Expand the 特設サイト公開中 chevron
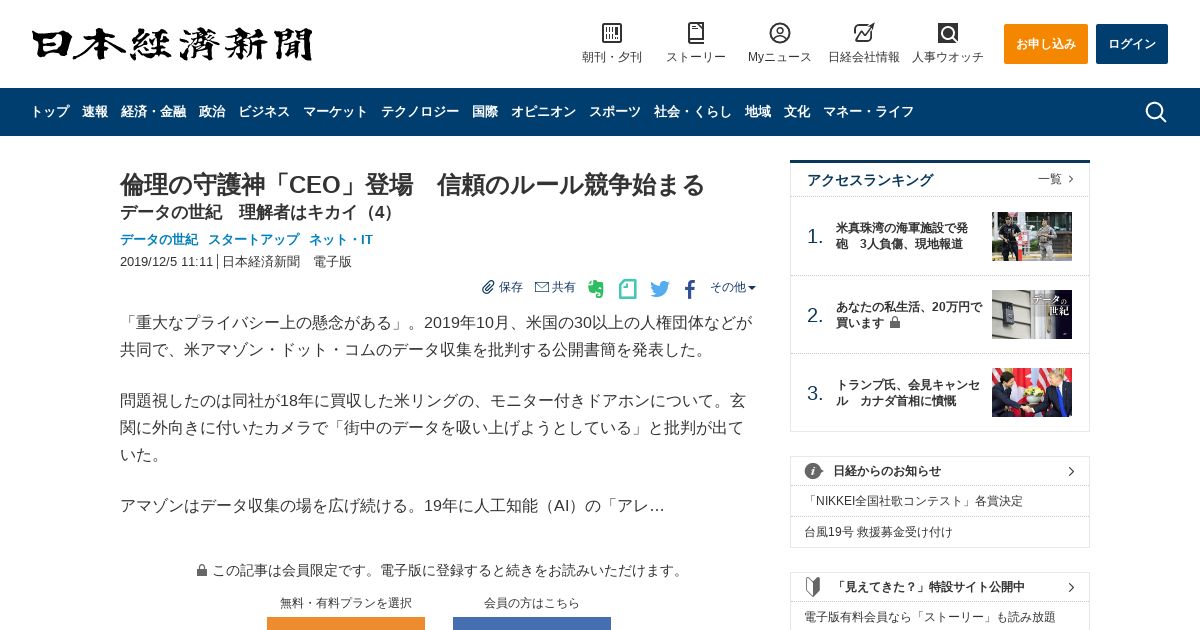1200x630 pixels. [1071, 587]
